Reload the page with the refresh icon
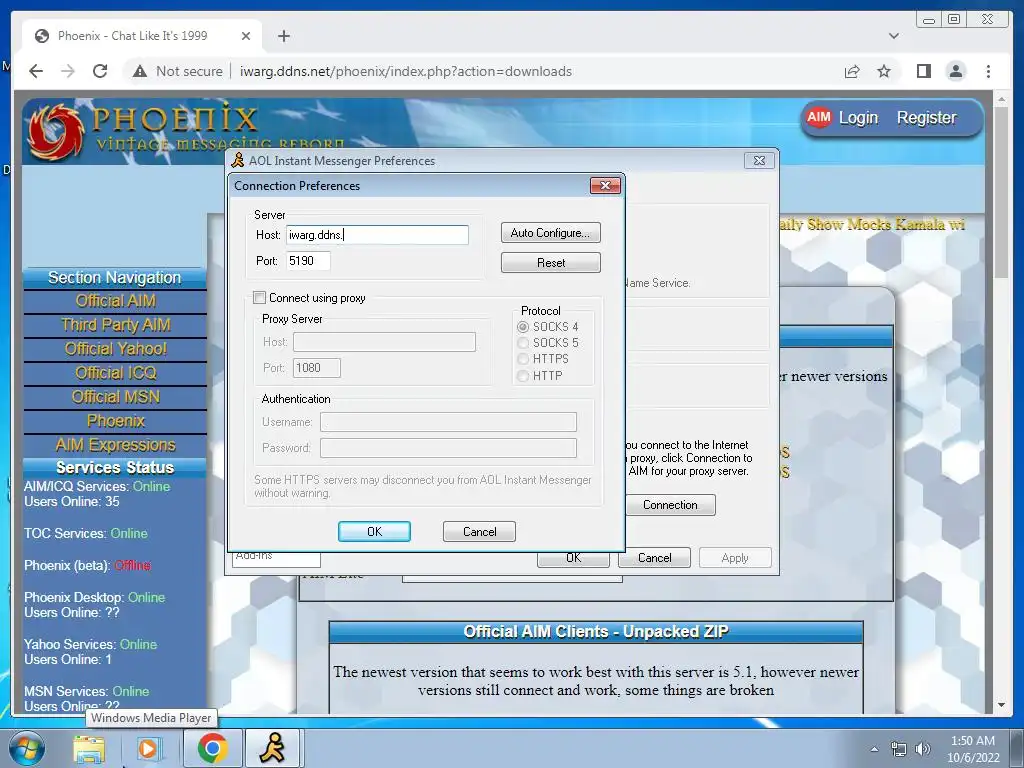The height and width of the screenshot is (768, 1024). (x=100, y=71)
